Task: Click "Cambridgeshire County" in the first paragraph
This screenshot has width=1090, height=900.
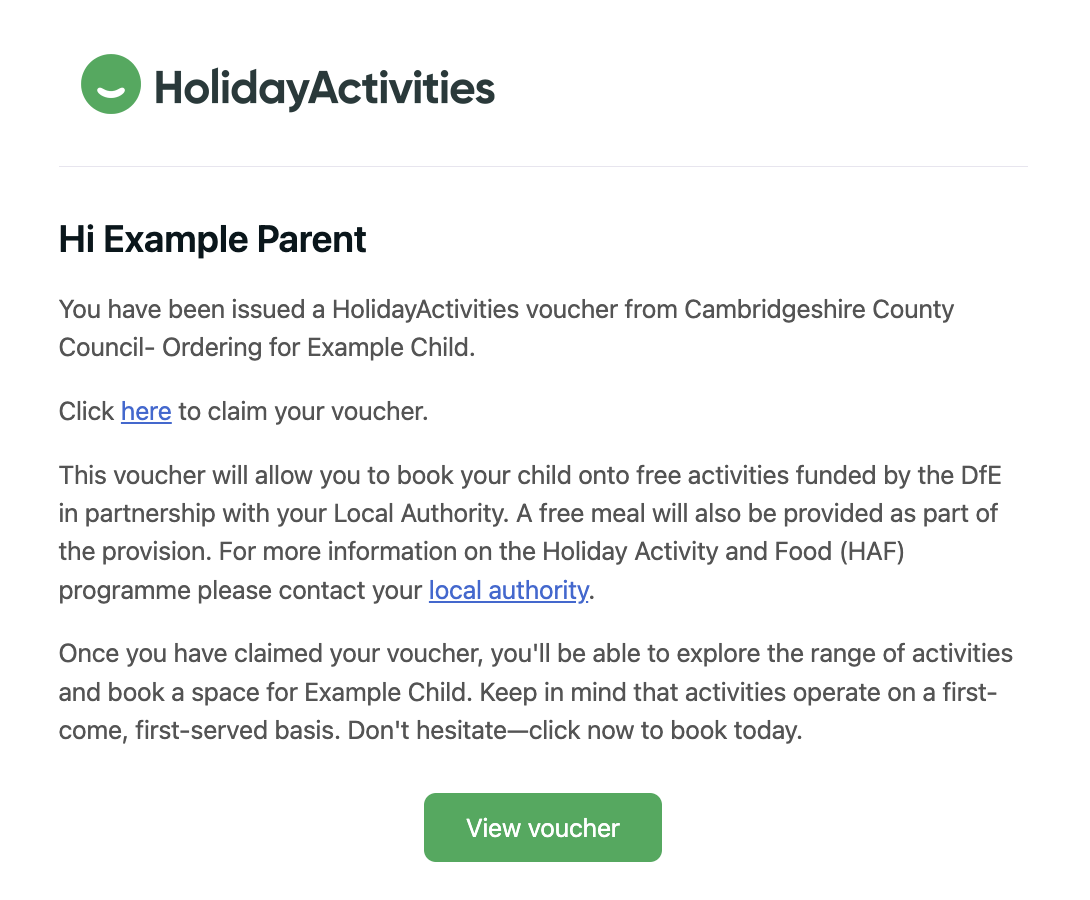Action: pos(819,309)
